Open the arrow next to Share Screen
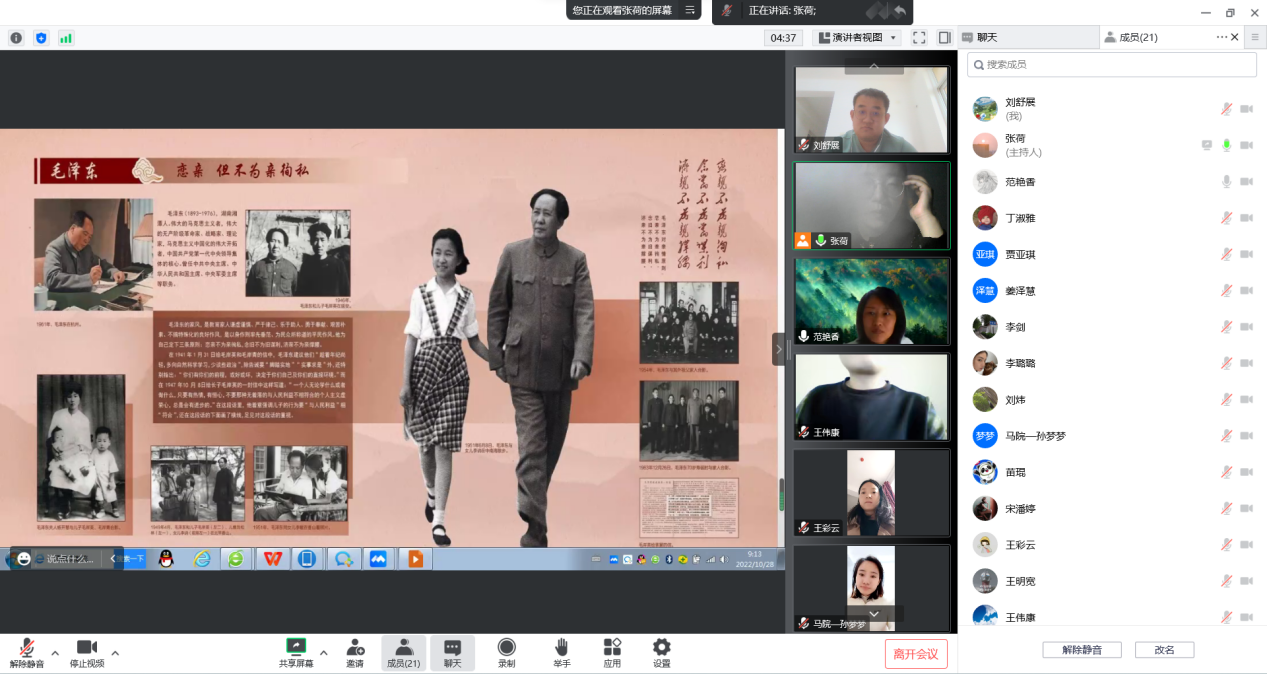The height and width of the screenshot is (674, 1267). 323,653
